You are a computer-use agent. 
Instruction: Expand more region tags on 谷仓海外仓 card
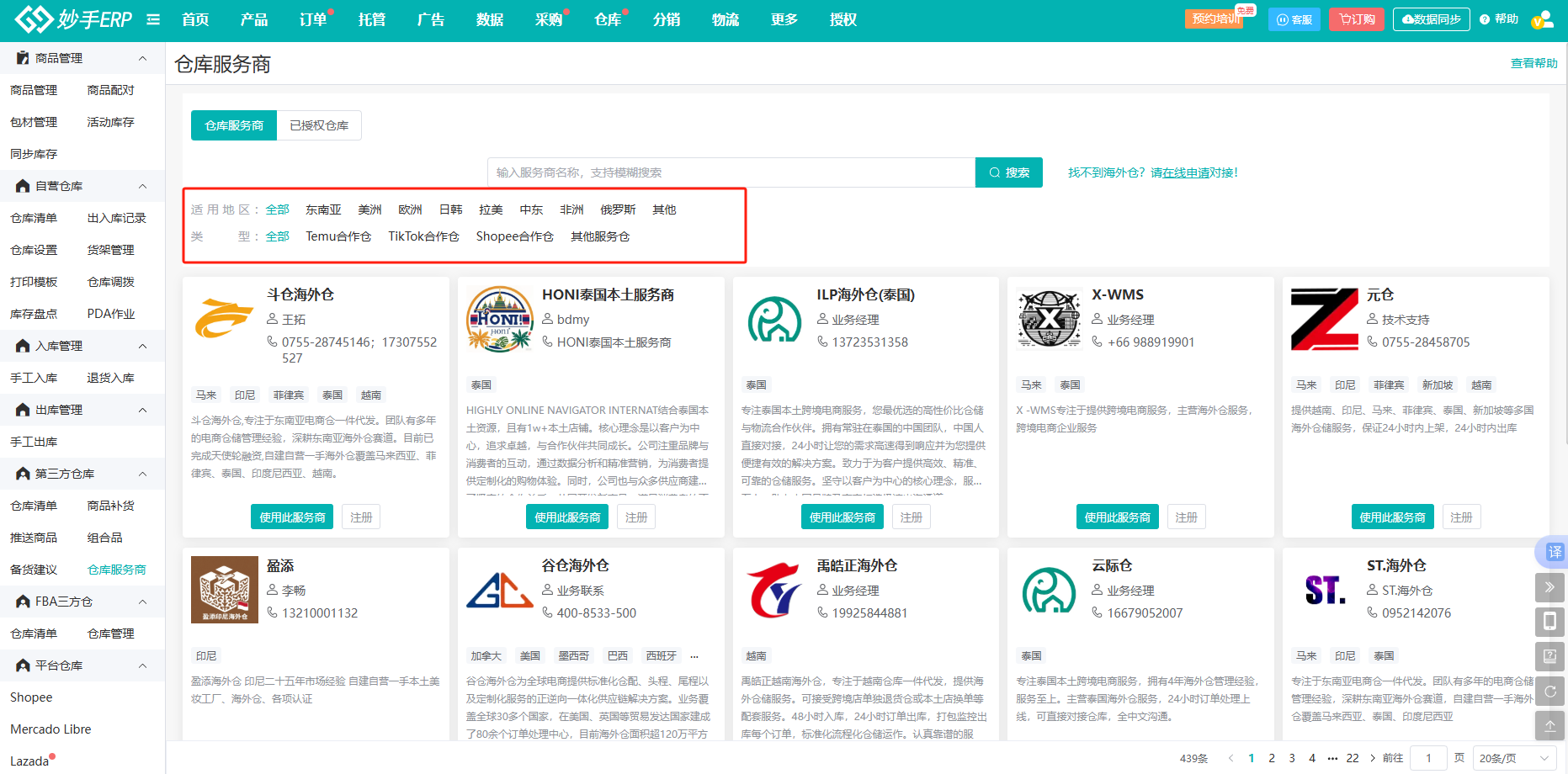click(x=694, y=656)
